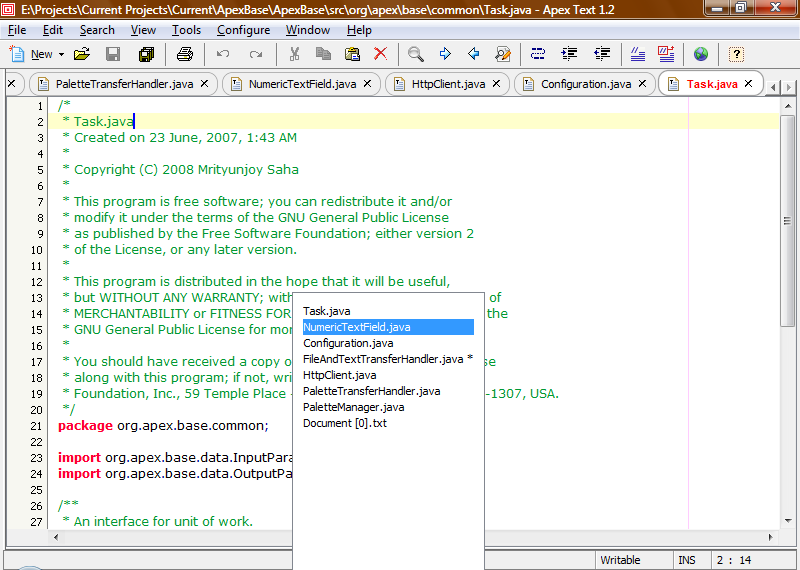Click the package keyword on line 21
Viewport: 800px width, 570px height.
pyautogui.click(x=85, y=426)
